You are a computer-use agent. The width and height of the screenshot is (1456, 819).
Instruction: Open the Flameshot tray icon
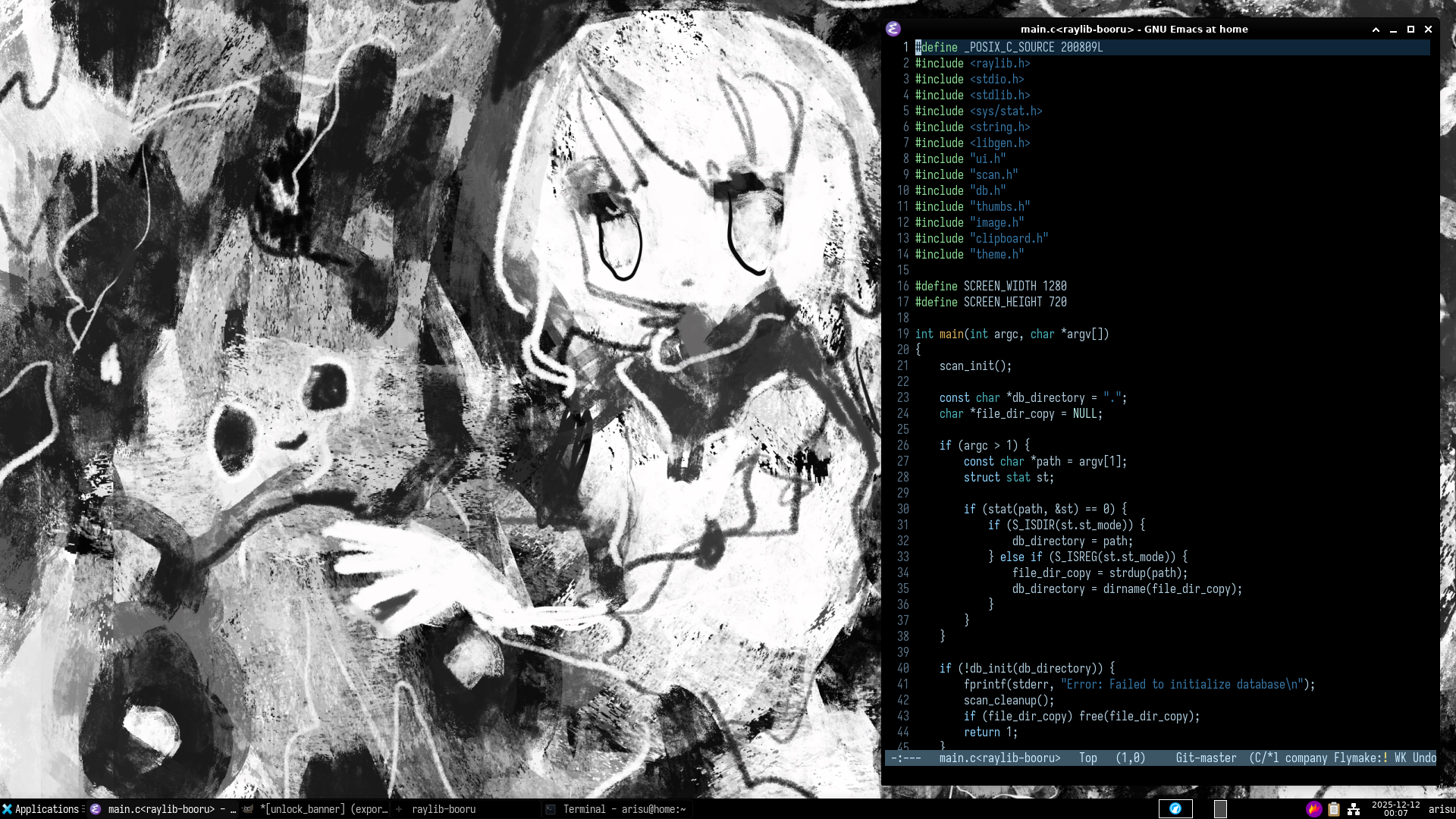(1313, 809)
